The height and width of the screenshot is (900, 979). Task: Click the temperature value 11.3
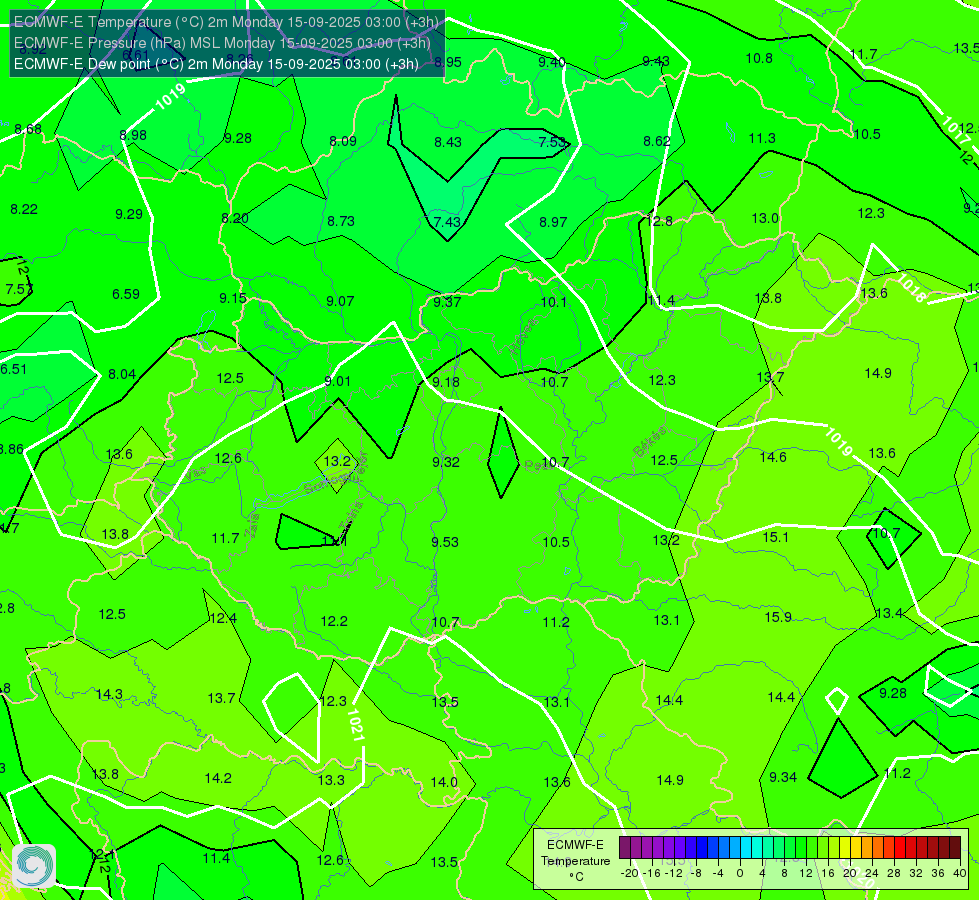pos(762,138)
